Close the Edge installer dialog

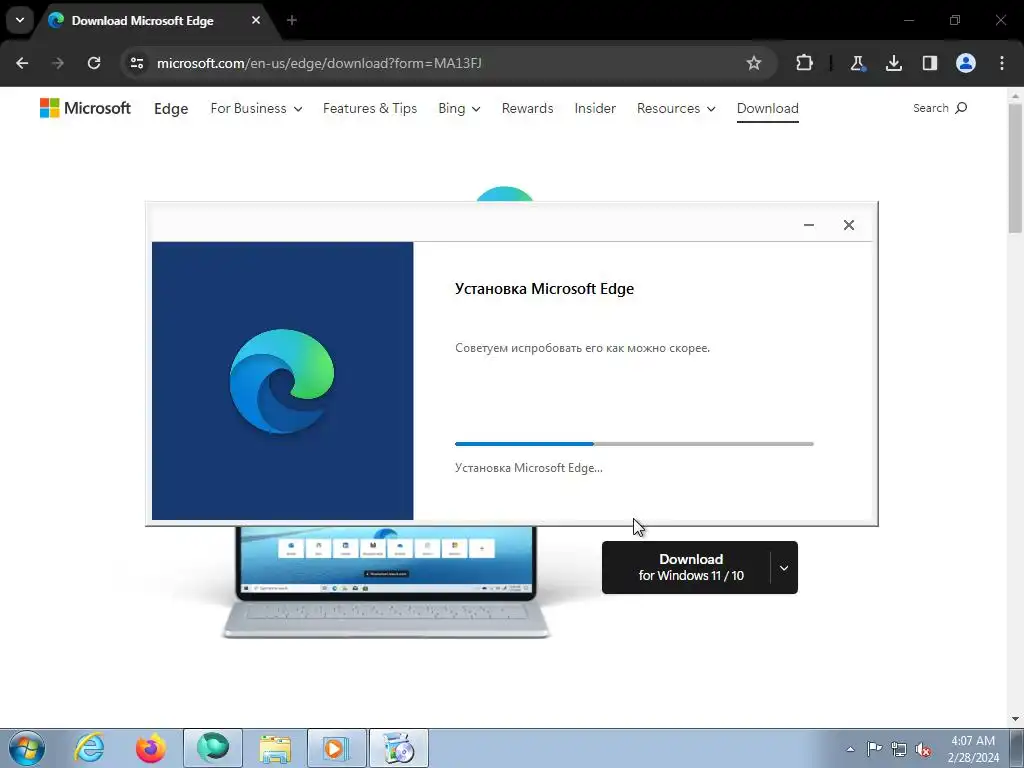[x=848, y=225]
